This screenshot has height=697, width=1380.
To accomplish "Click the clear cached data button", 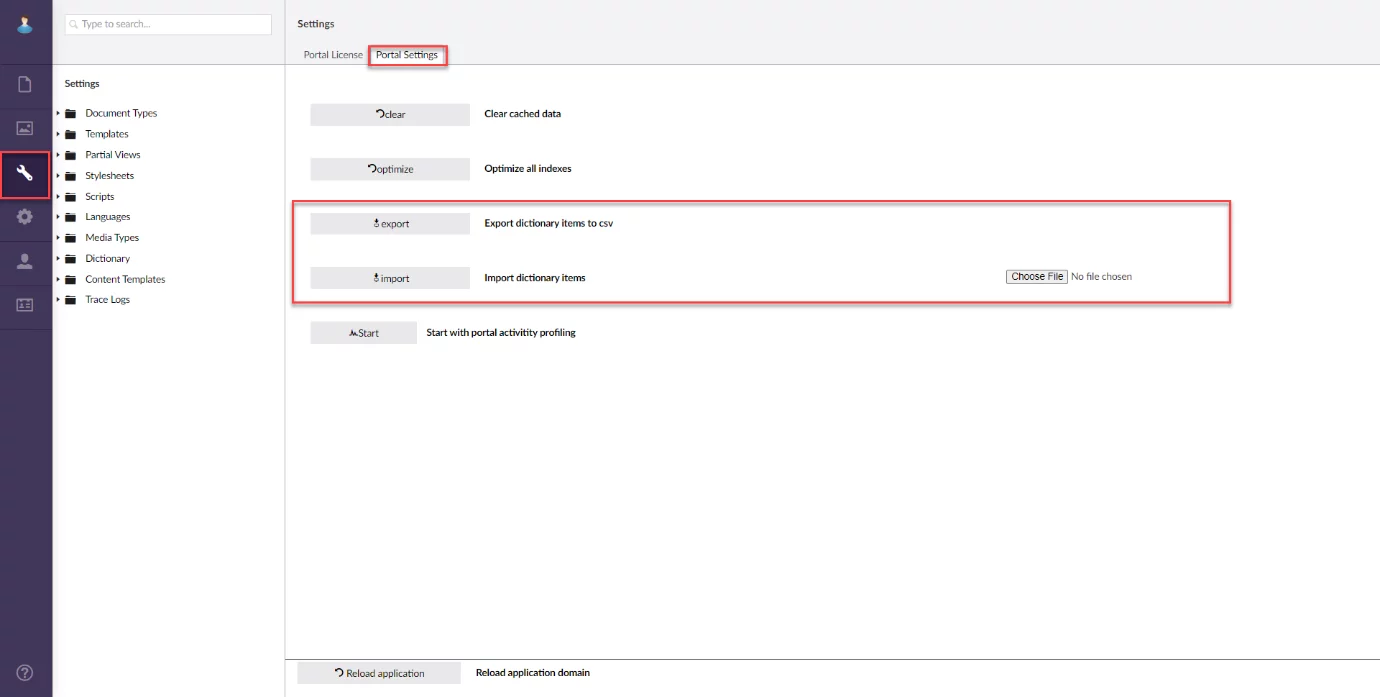I will [390, 114].
